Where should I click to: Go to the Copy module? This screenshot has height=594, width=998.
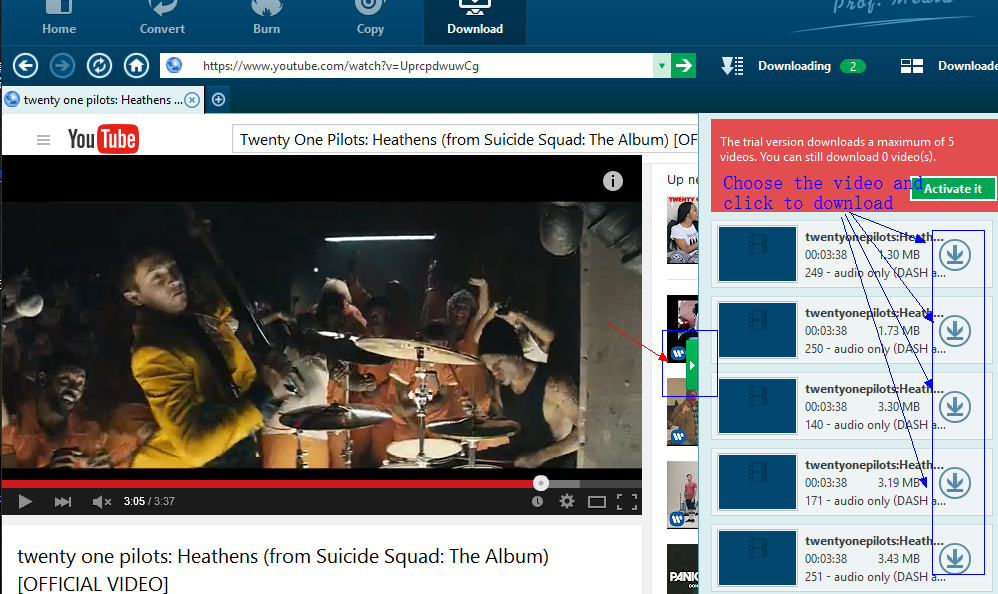(x=370, y=19)
